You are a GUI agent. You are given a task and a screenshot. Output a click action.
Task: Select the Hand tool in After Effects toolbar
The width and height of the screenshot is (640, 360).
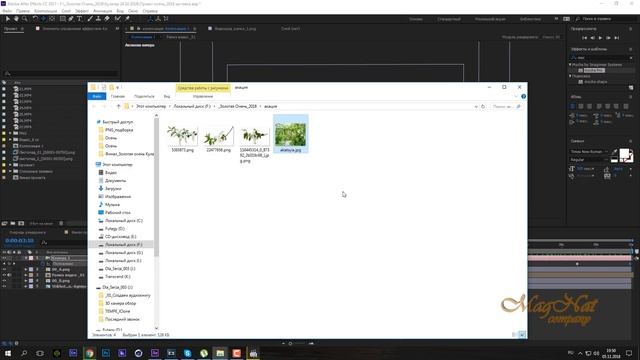click(16, 19)
